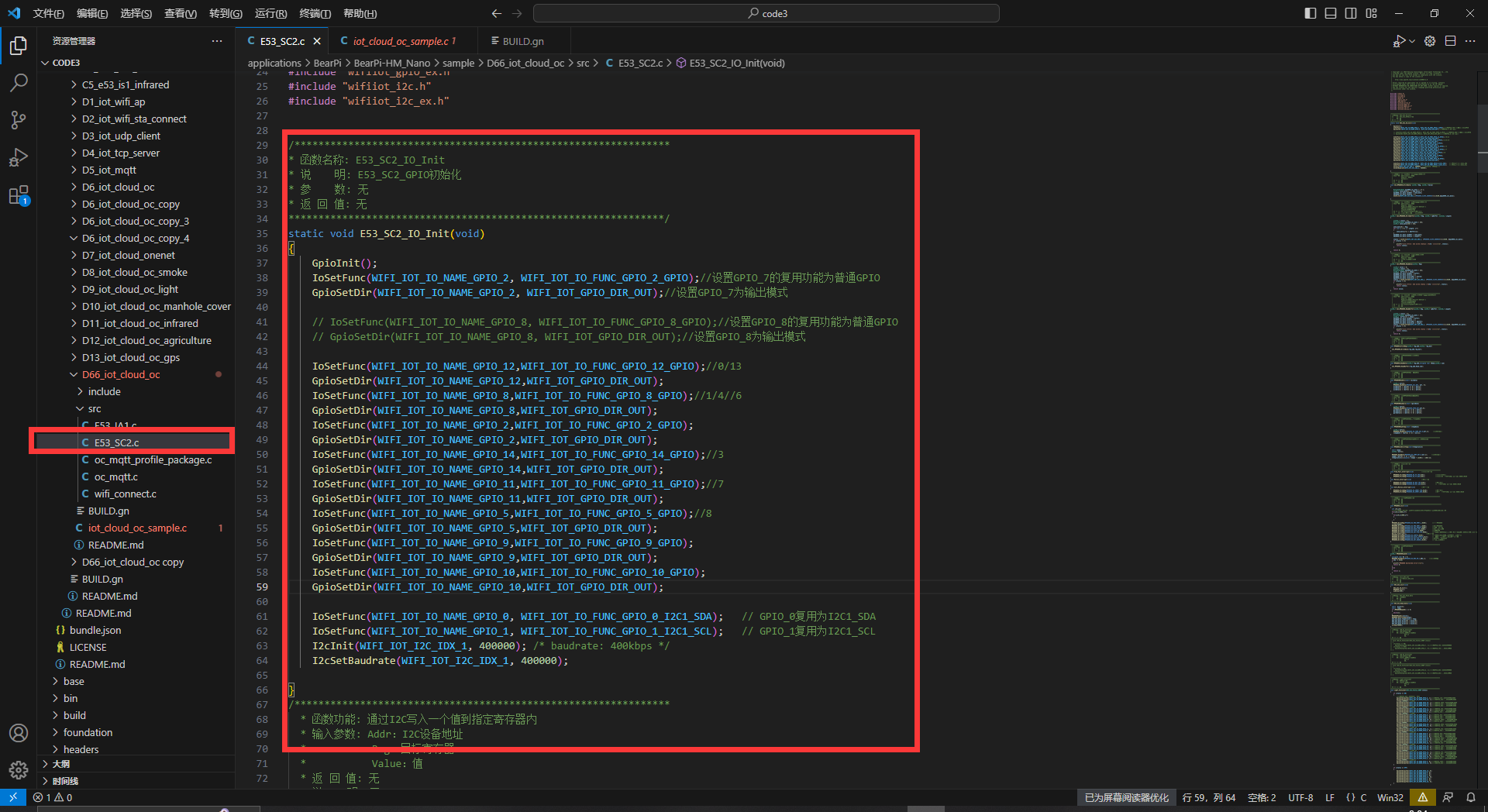Screen dimensions: 1488x812
Task: Click the feedback icon beside the bell
Action: 1448,797
